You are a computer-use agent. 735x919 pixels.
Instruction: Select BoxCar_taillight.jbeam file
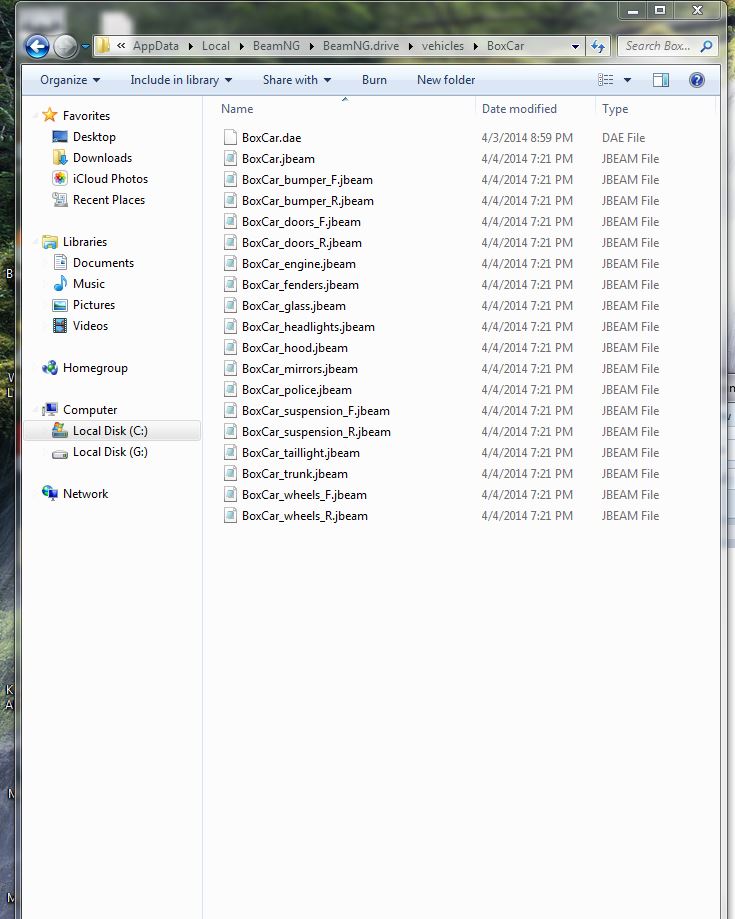click(x=301, y=453)
